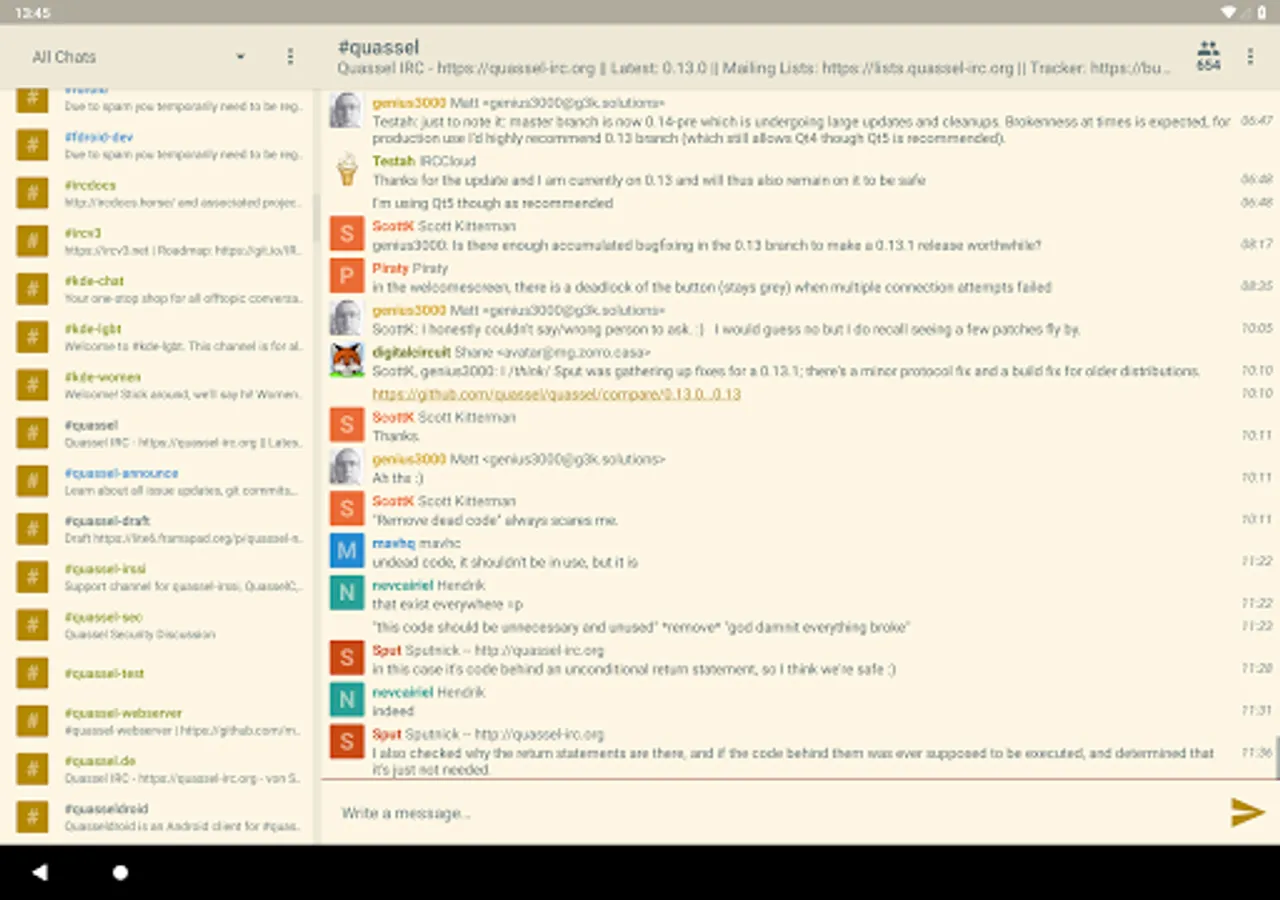Image resolution: width=1280 pixels, height=900 pixels.
Task: Tap genius3000's photo avatar at the 06:47 message
Action: pos(347,111)
